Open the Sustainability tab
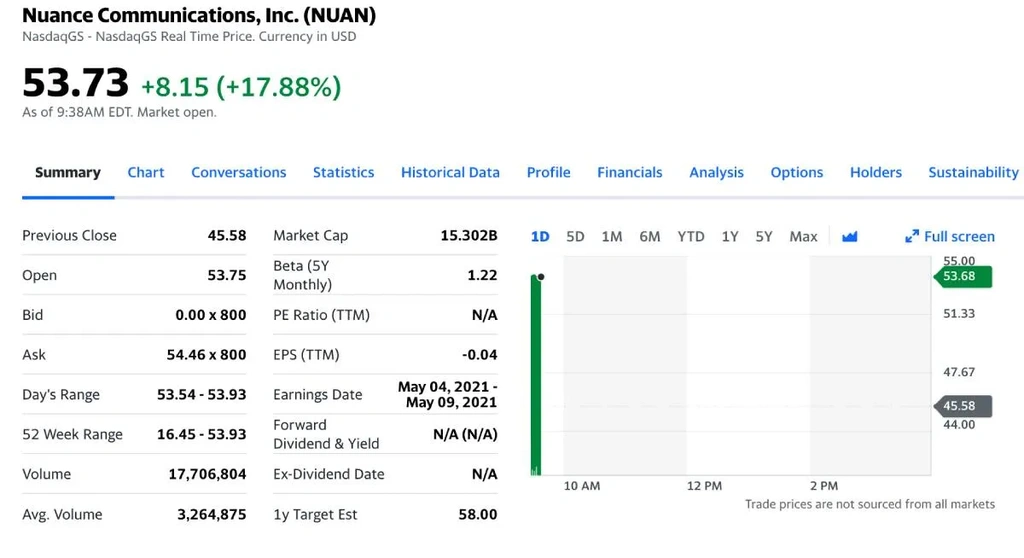1024x558 pixels. [x=973, y=172]
